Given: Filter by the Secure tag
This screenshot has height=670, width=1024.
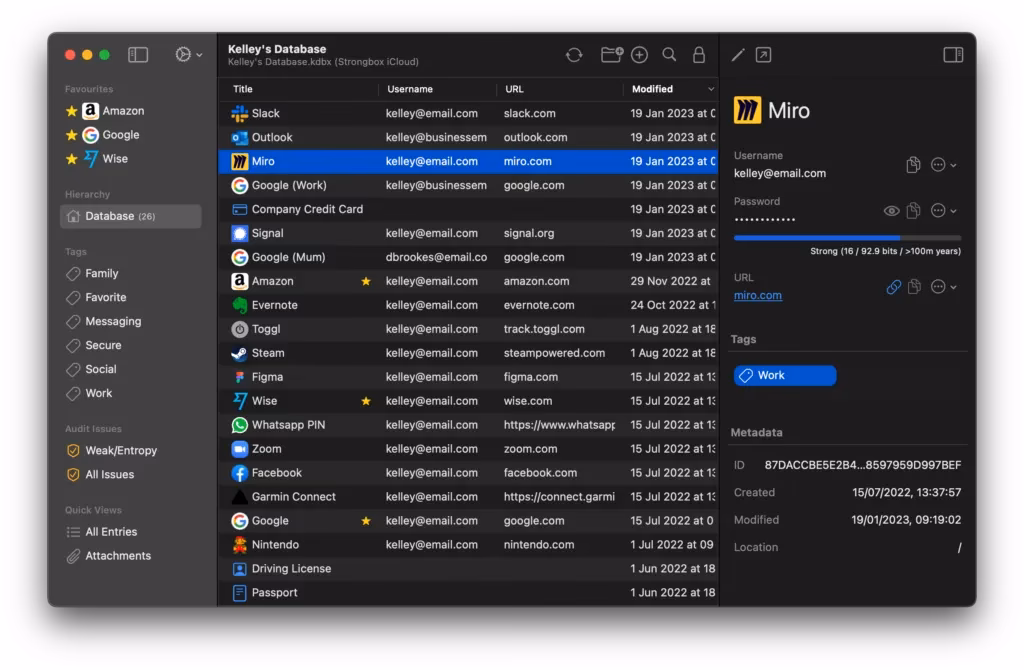Looking at the screenshot, I should (103, 345).
